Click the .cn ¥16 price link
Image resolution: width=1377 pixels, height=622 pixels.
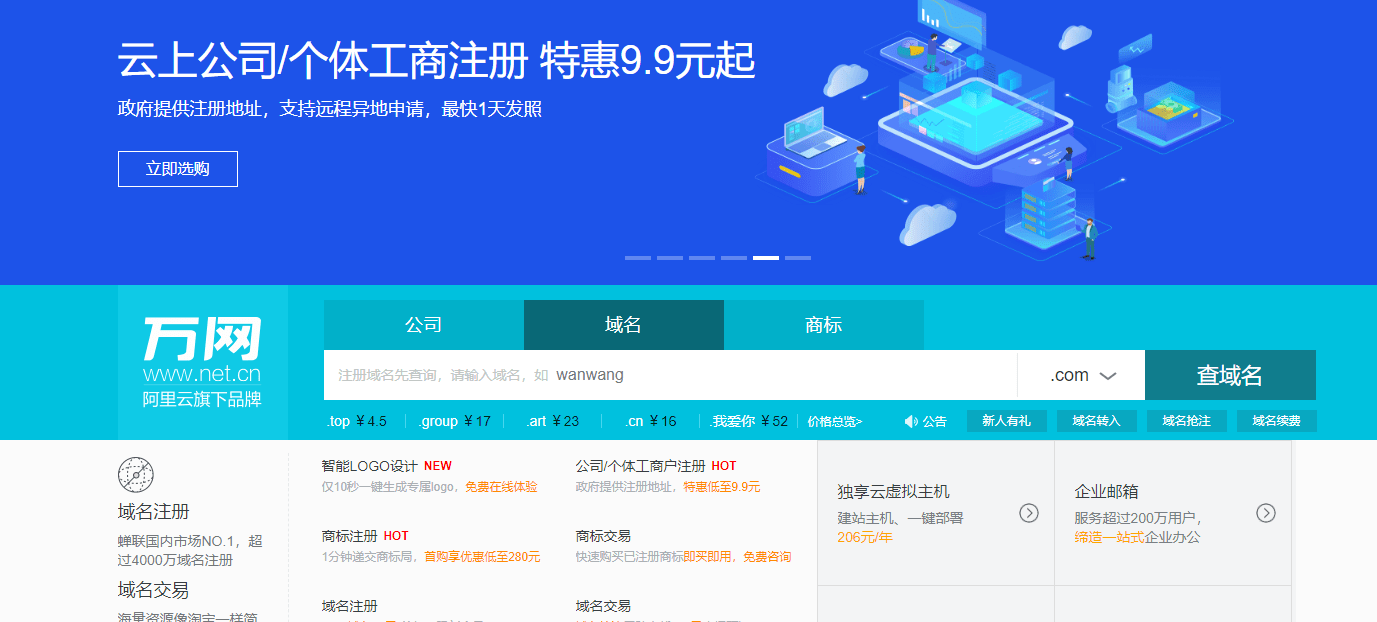651,421
